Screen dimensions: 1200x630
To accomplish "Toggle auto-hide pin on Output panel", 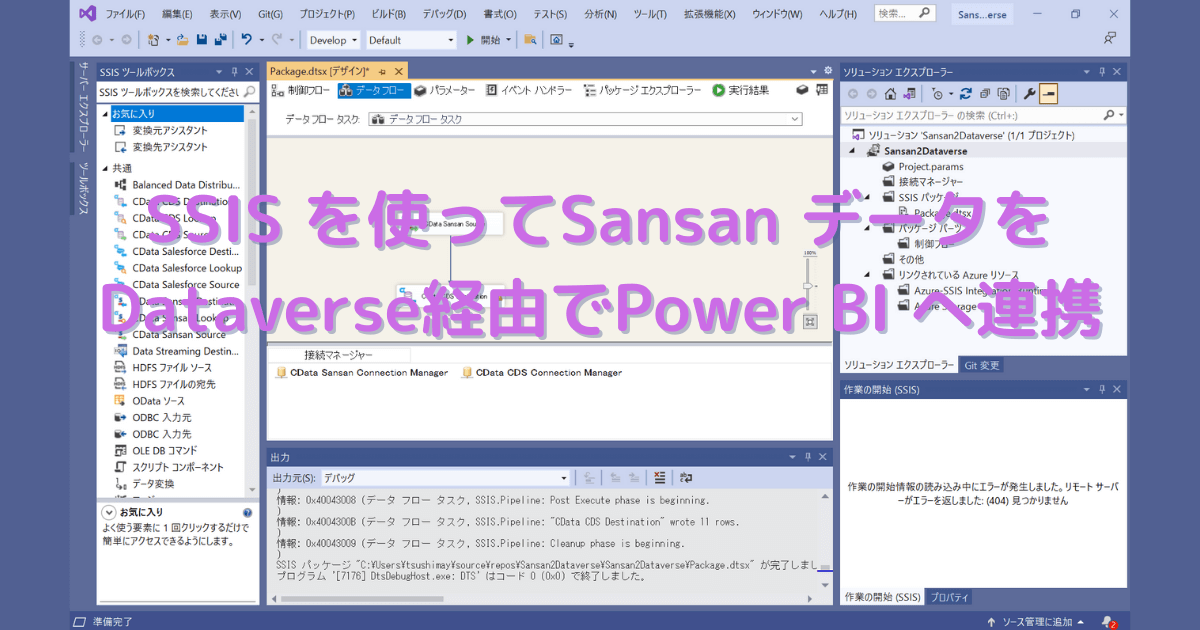I will (810, 456).
